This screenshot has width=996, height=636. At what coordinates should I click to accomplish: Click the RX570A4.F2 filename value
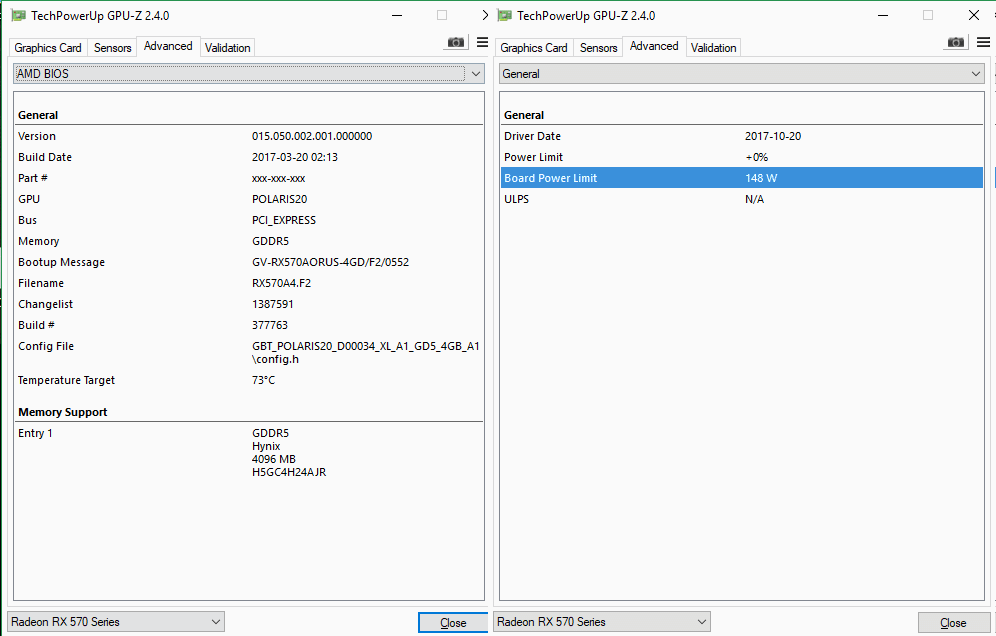pos(281,283)
